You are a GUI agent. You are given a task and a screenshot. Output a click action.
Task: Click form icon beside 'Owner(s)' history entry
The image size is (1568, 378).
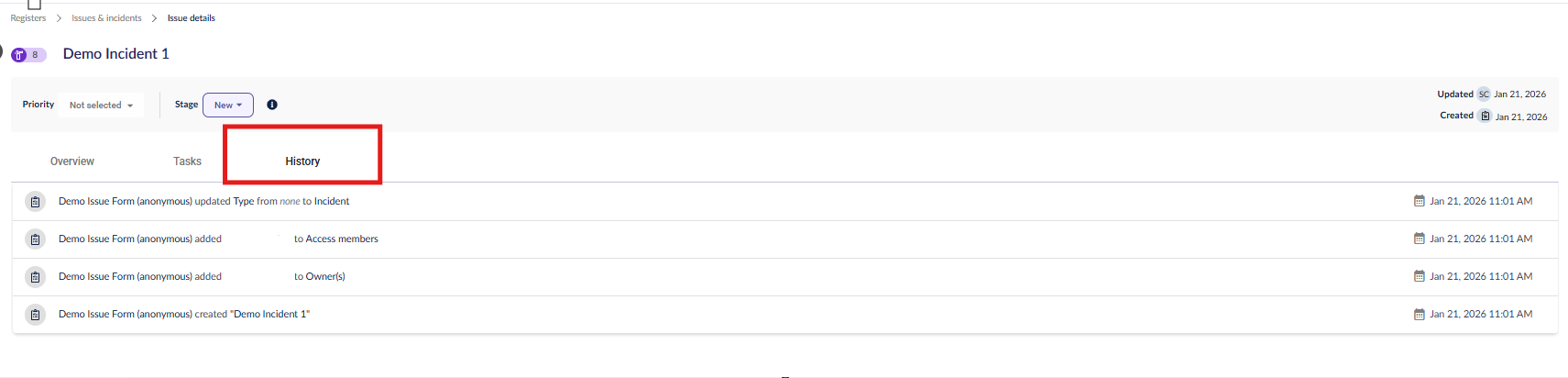point(35,277)
